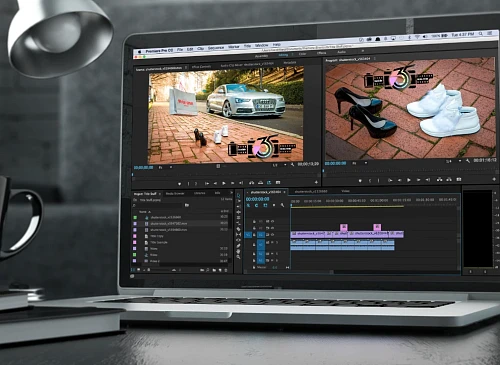
Task: Toggle lock on second video track
Action: [254, 228]
